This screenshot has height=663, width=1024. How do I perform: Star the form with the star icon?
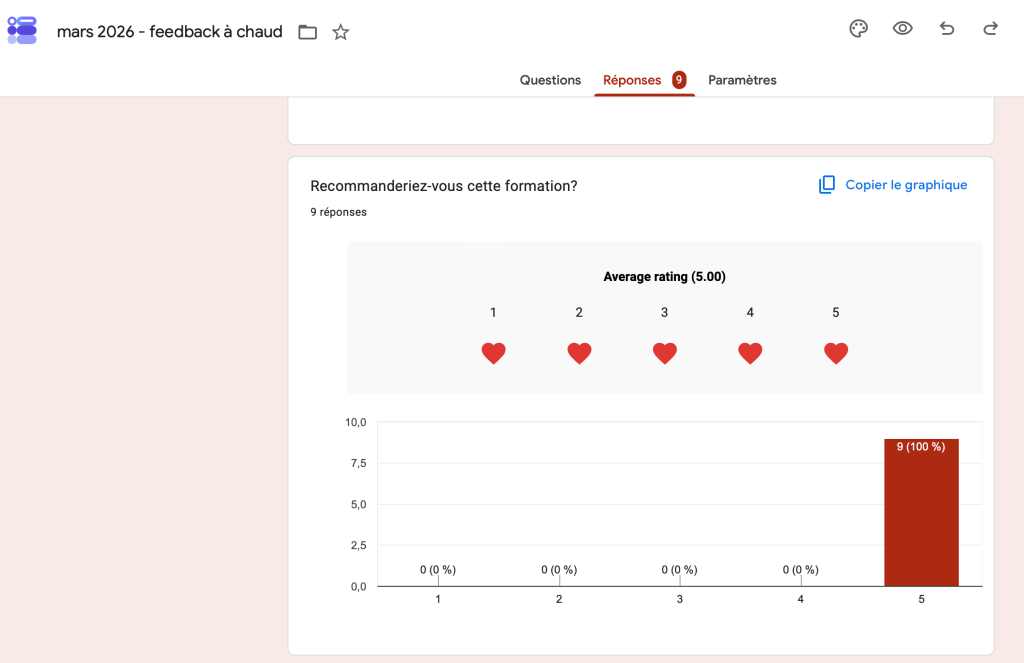340,32
